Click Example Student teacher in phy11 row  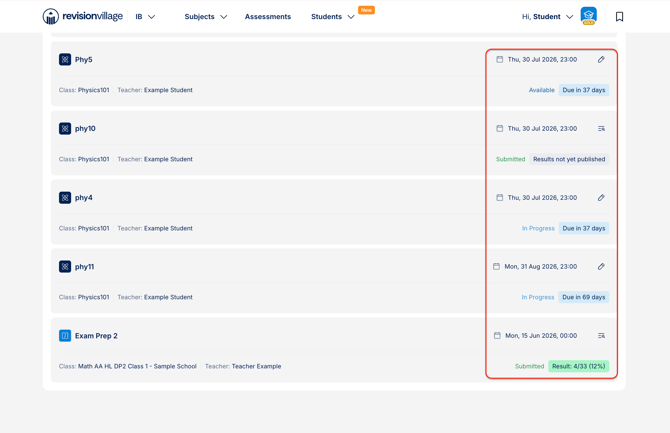tap(168, 298)
